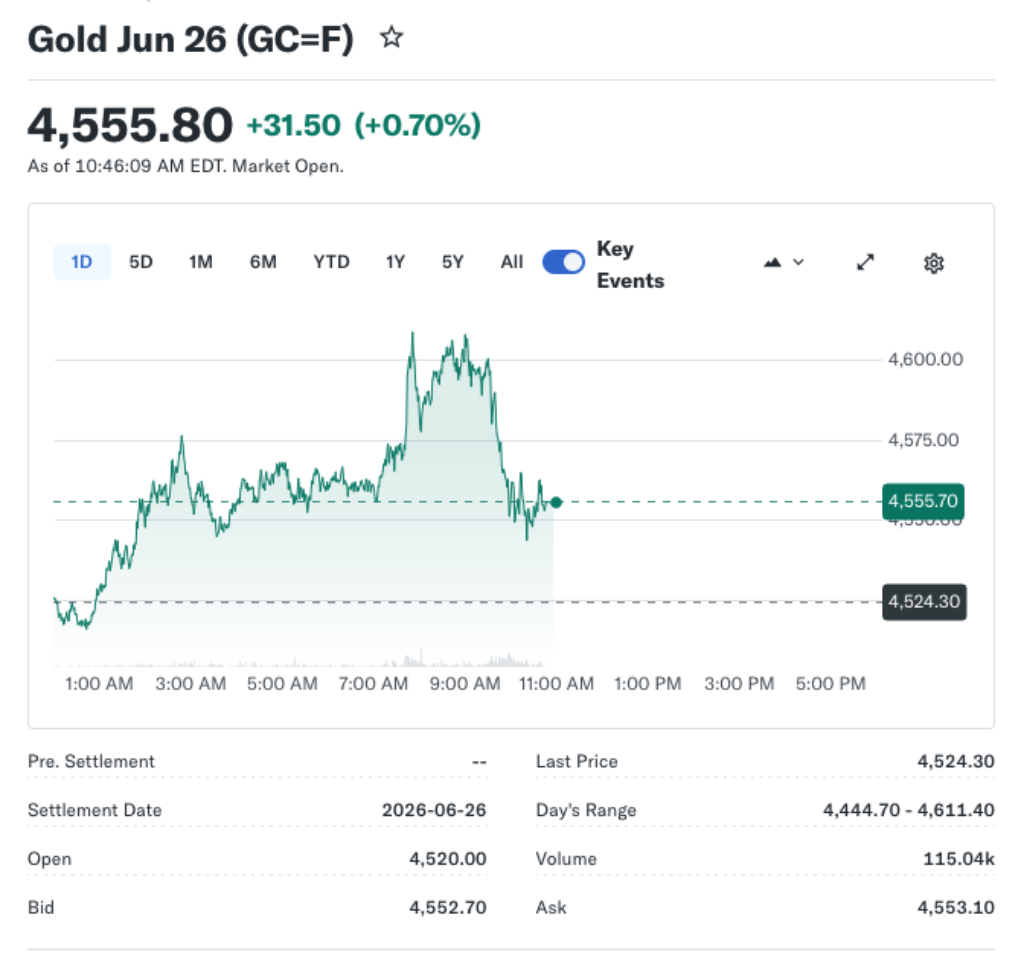Select the area chart type icon

click(771, 262)
